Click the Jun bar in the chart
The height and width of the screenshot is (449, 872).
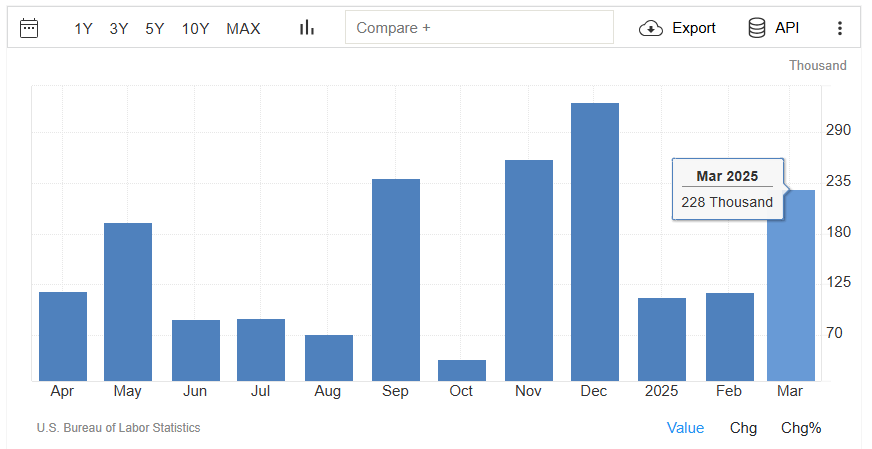coord(196,351)
